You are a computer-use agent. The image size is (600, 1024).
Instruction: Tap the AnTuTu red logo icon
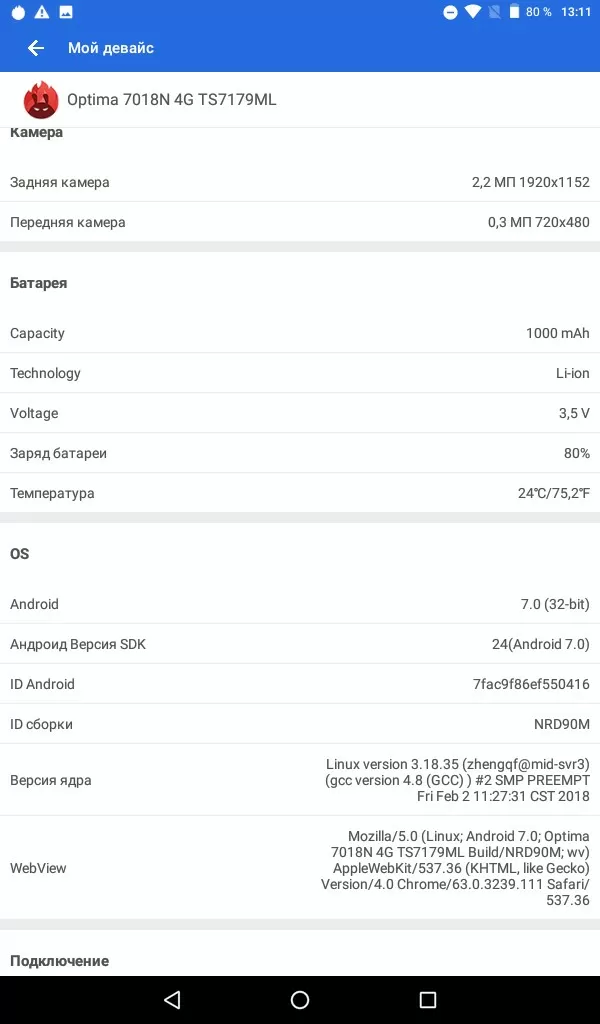(41, 100)
